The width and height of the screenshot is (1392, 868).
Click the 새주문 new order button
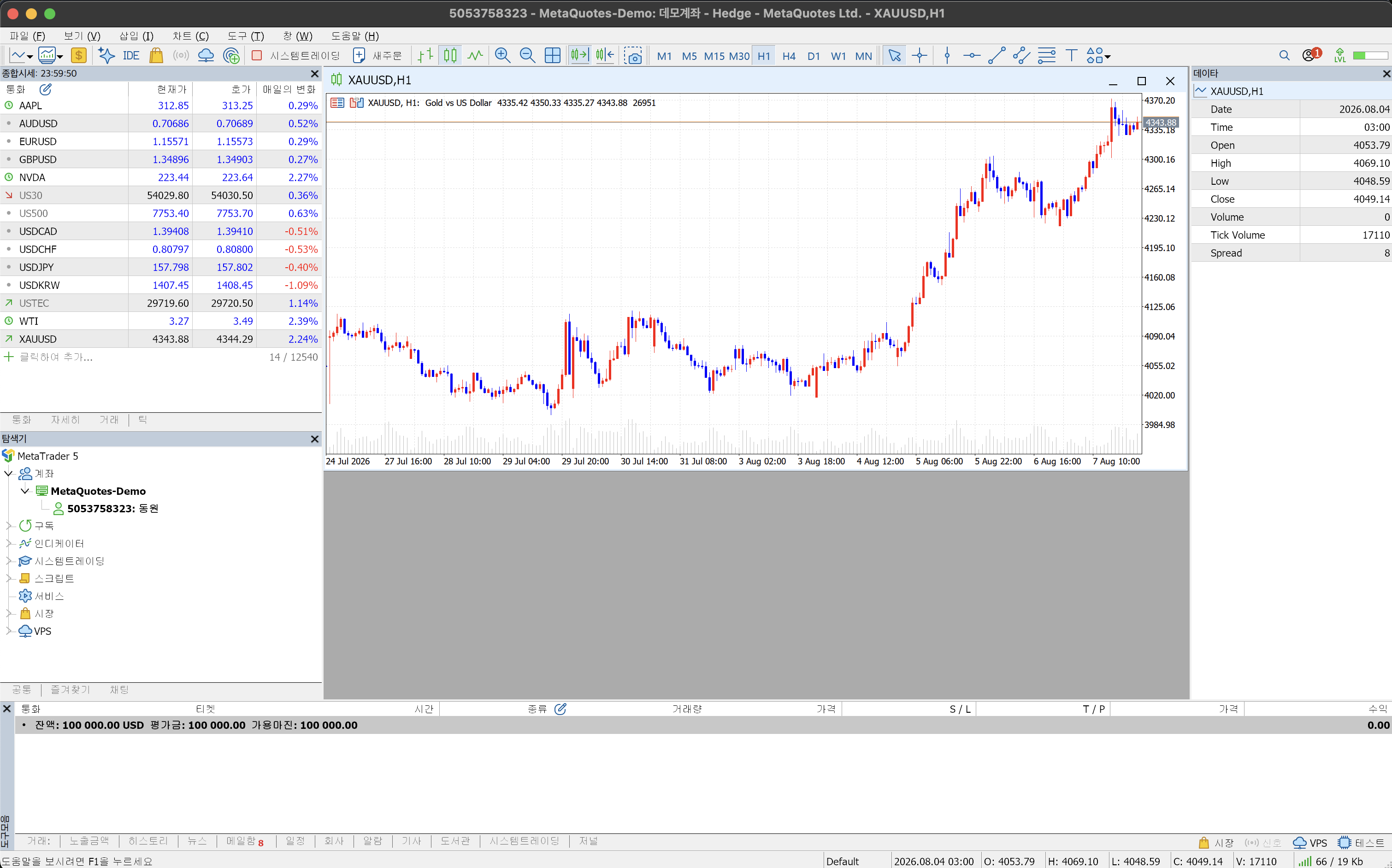377,56
